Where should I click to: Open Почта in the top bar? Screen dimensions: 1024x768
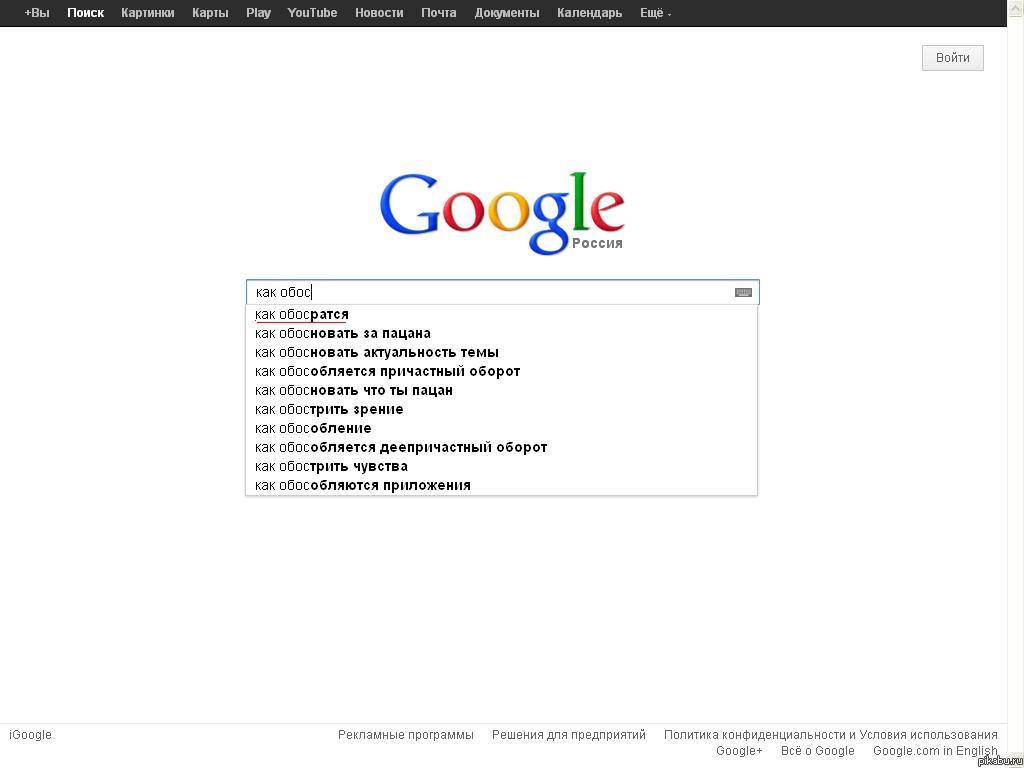click(x=439, y=13)
